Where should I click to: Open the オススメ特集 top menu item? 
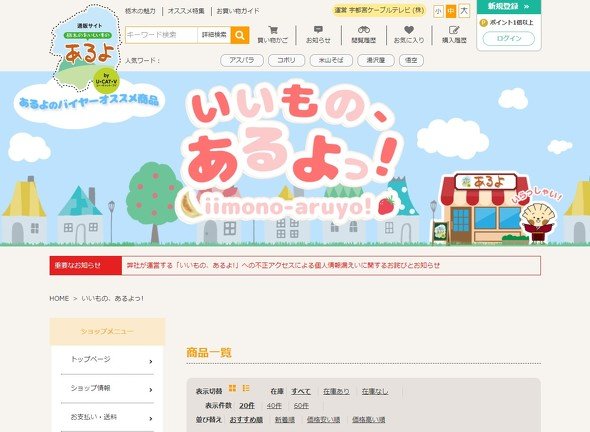pyautogui.click(x=186, y=11)
